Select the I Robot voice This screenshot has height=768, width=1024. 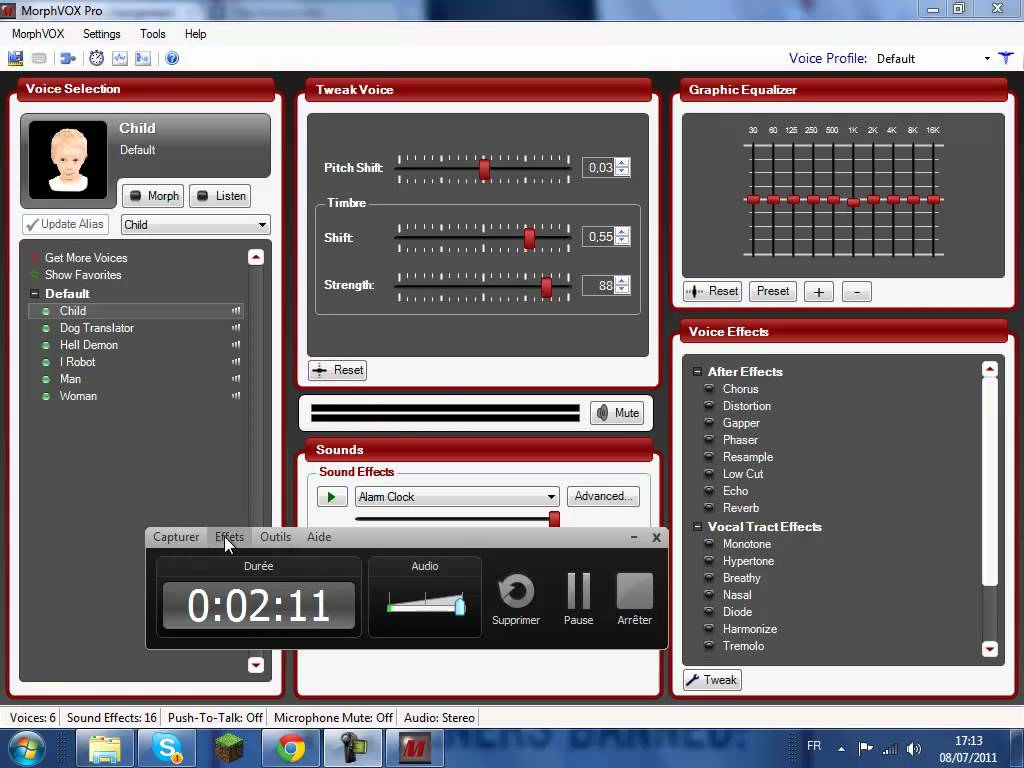click(x=77, y=362)
